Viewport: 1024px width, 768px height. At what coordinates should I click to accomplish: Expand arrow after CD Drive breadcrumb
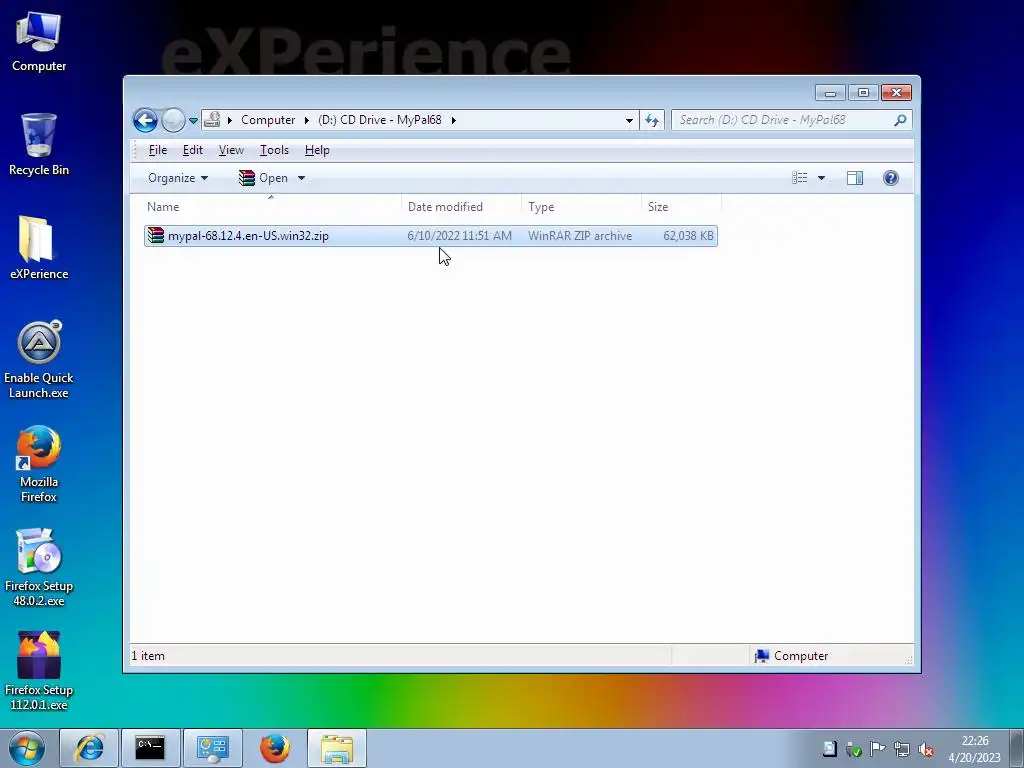pyautogui.click(x=453, y=120)
